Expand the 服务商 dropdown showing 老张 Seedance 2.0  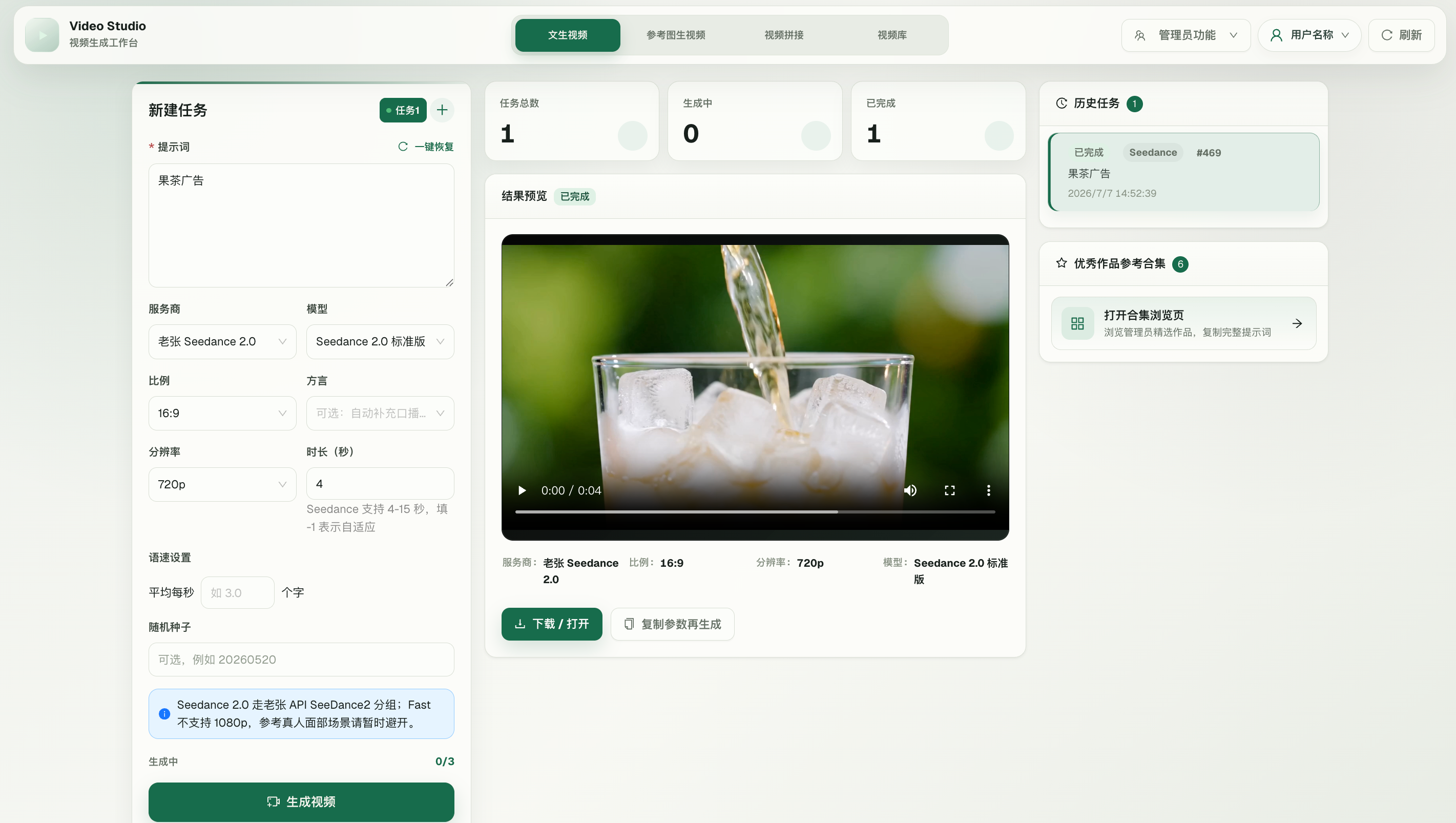coord(222,341)
